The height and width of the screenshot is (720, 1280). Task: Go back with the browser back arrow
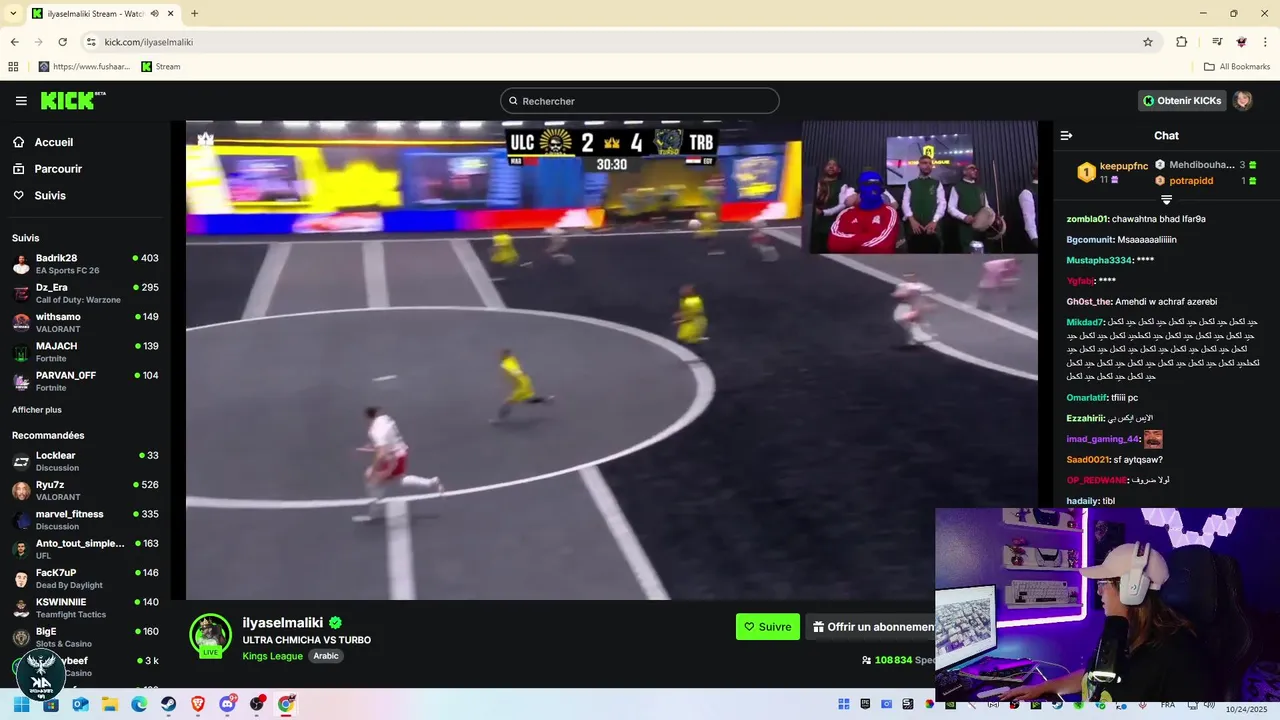[15, 42]
